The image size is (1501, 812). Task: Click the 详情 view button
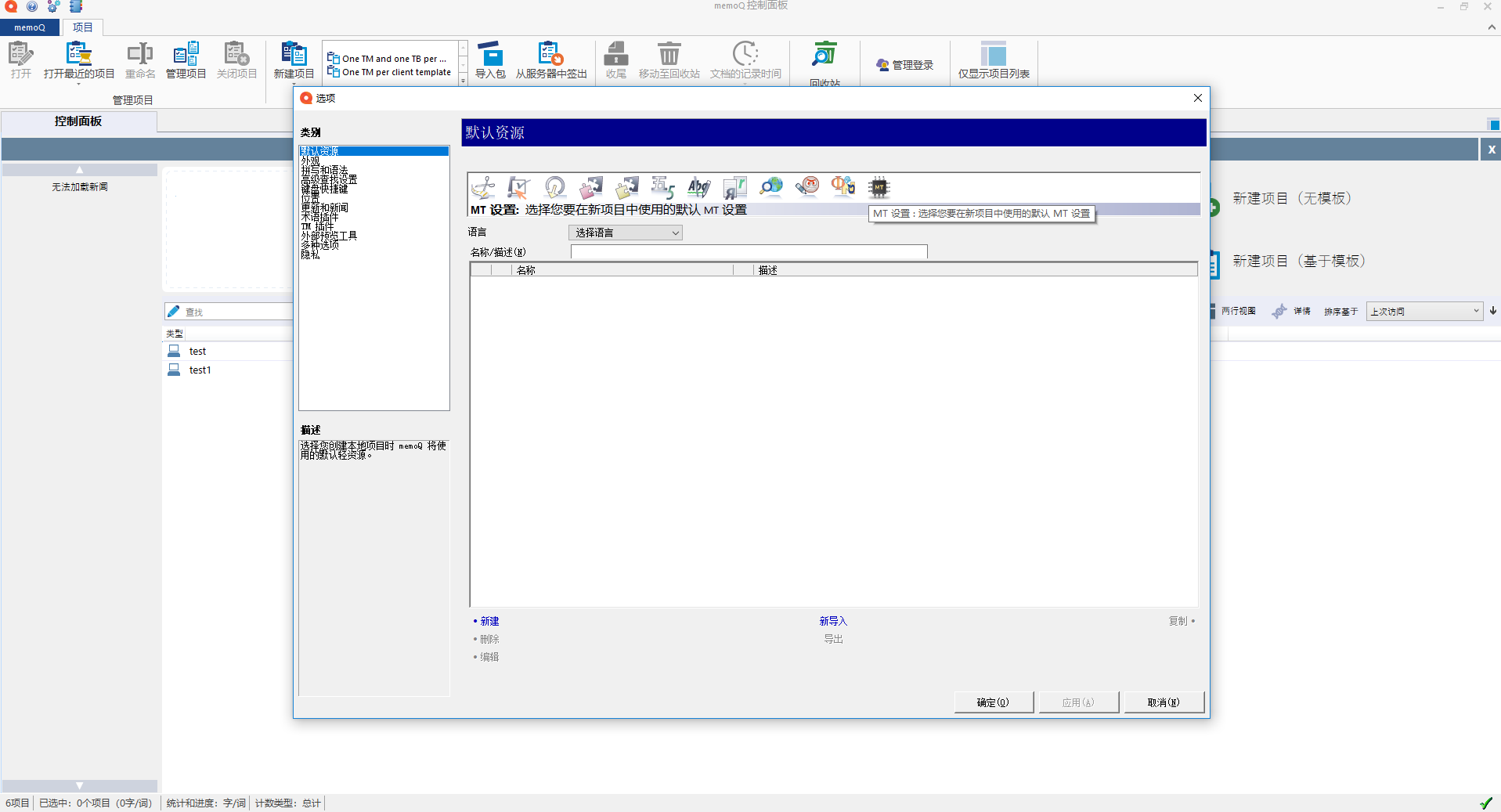1292,311
